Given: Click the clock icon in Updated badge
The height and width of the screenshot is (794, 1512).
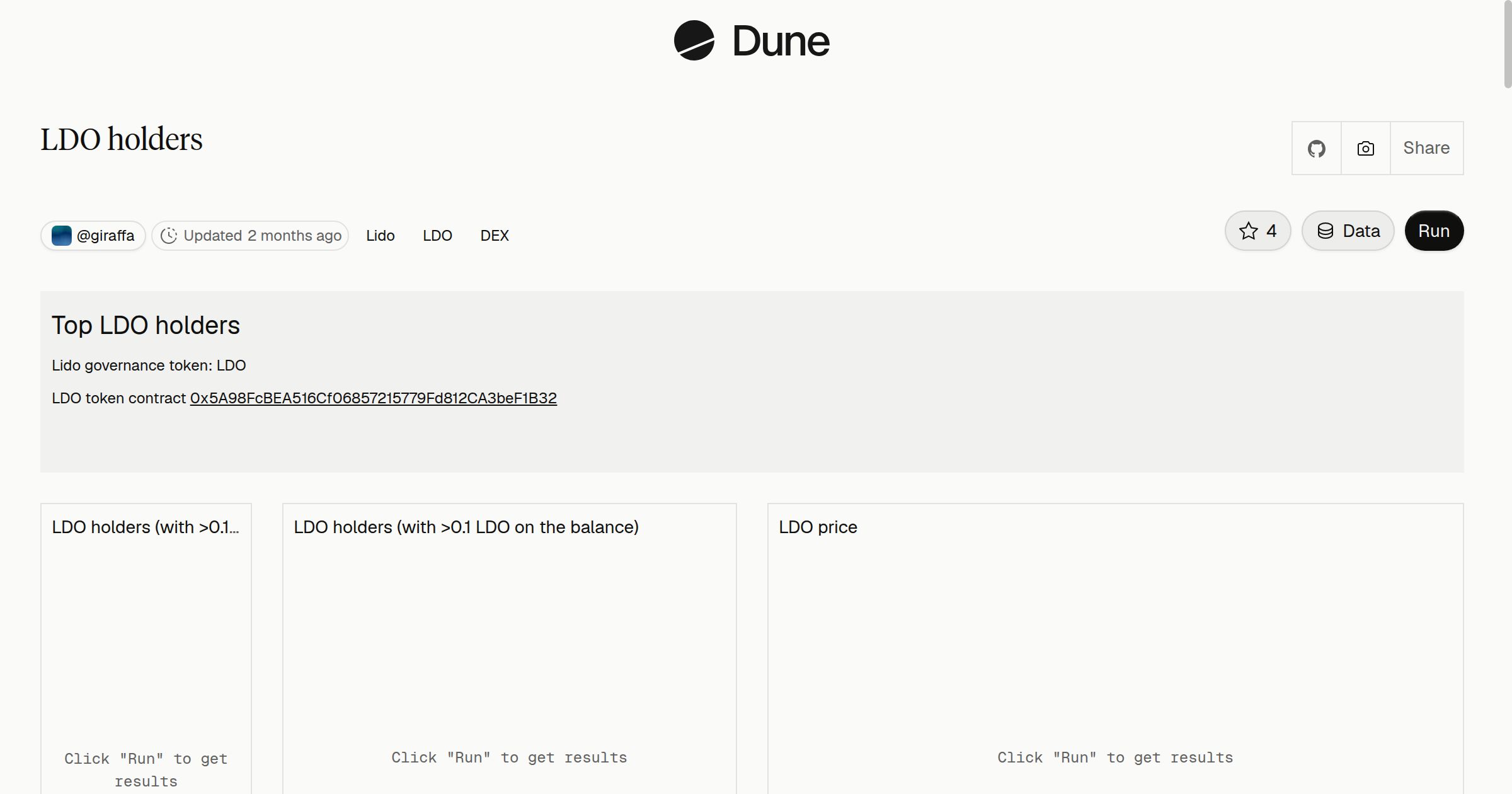Looking at the screenshot, I should [x=169, y=236].
